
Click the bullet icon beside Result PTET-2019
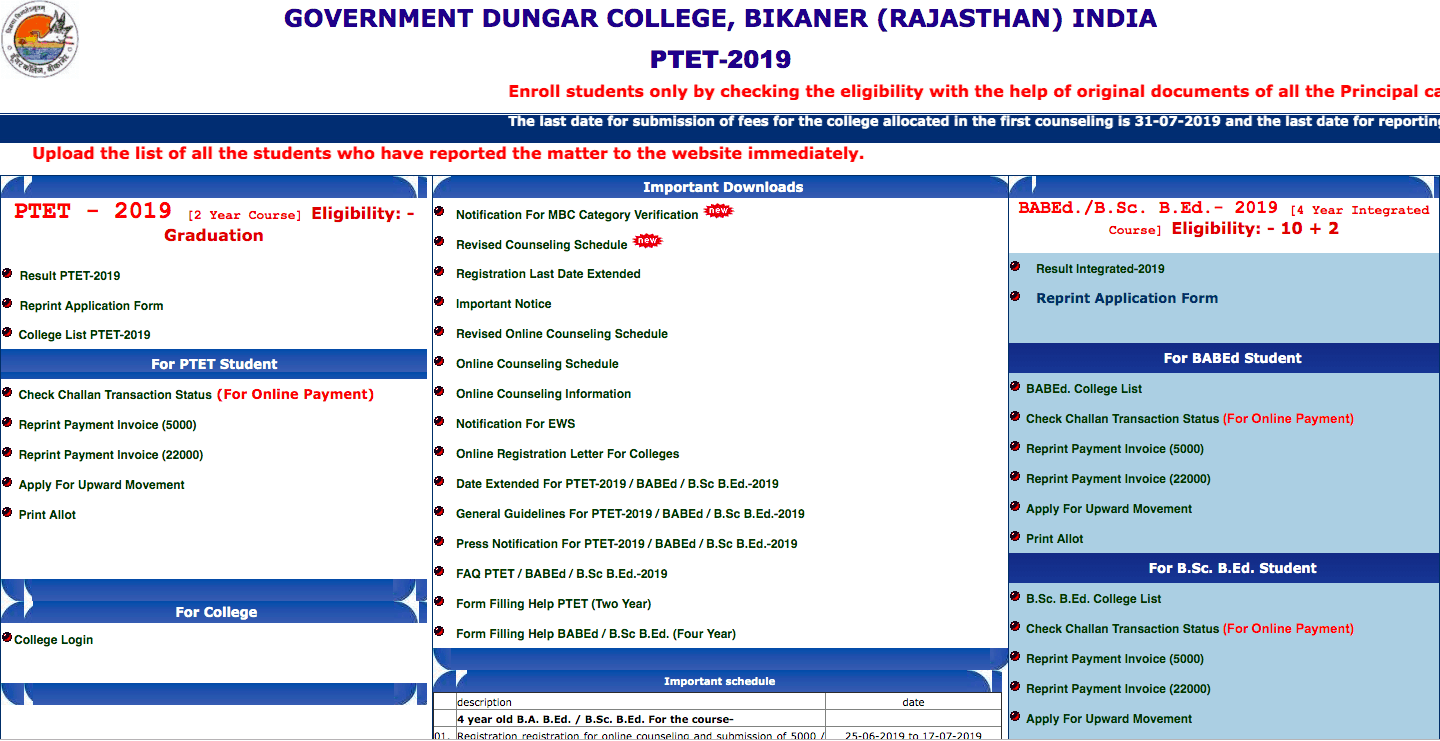point(8,274)
